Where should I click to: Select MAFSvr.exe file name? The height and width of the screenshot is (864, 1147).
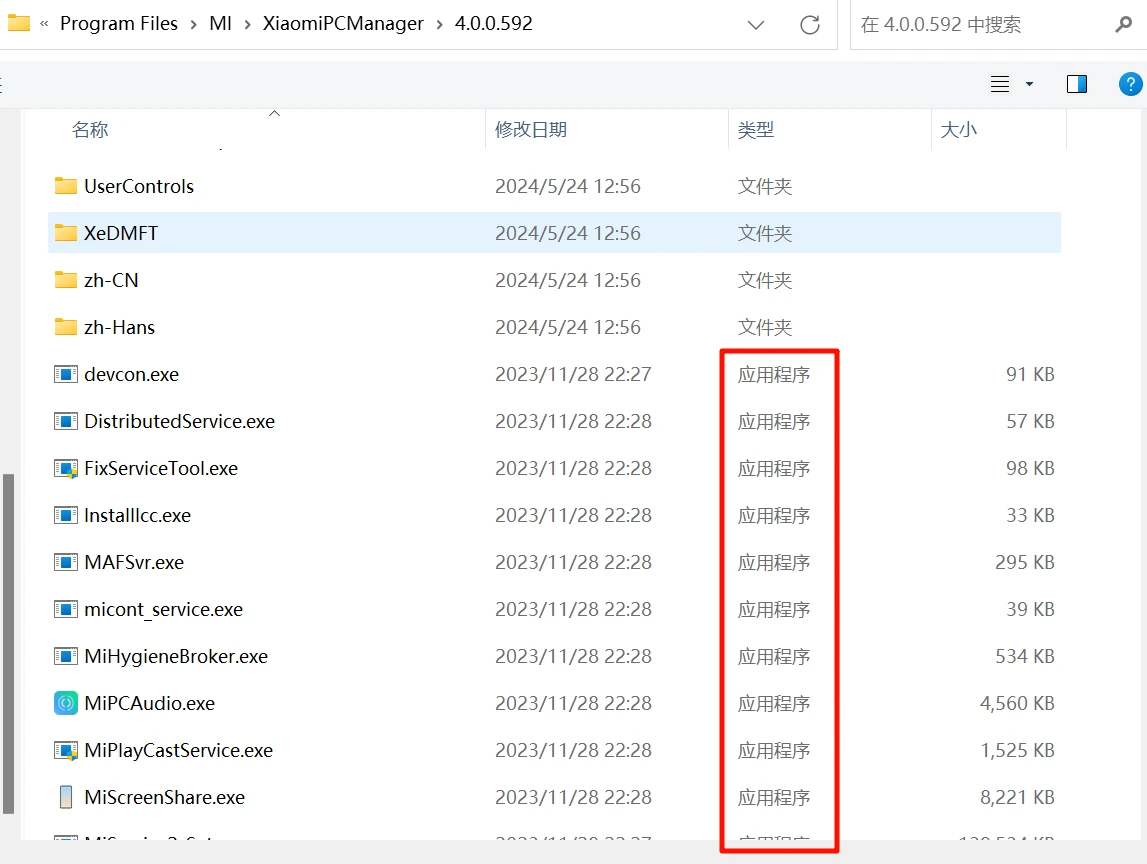134,563
